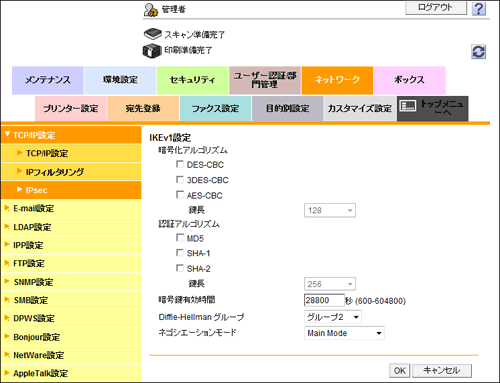Click the administrator user icon
This screenshot has height=383, width=500.
point(151,10)
